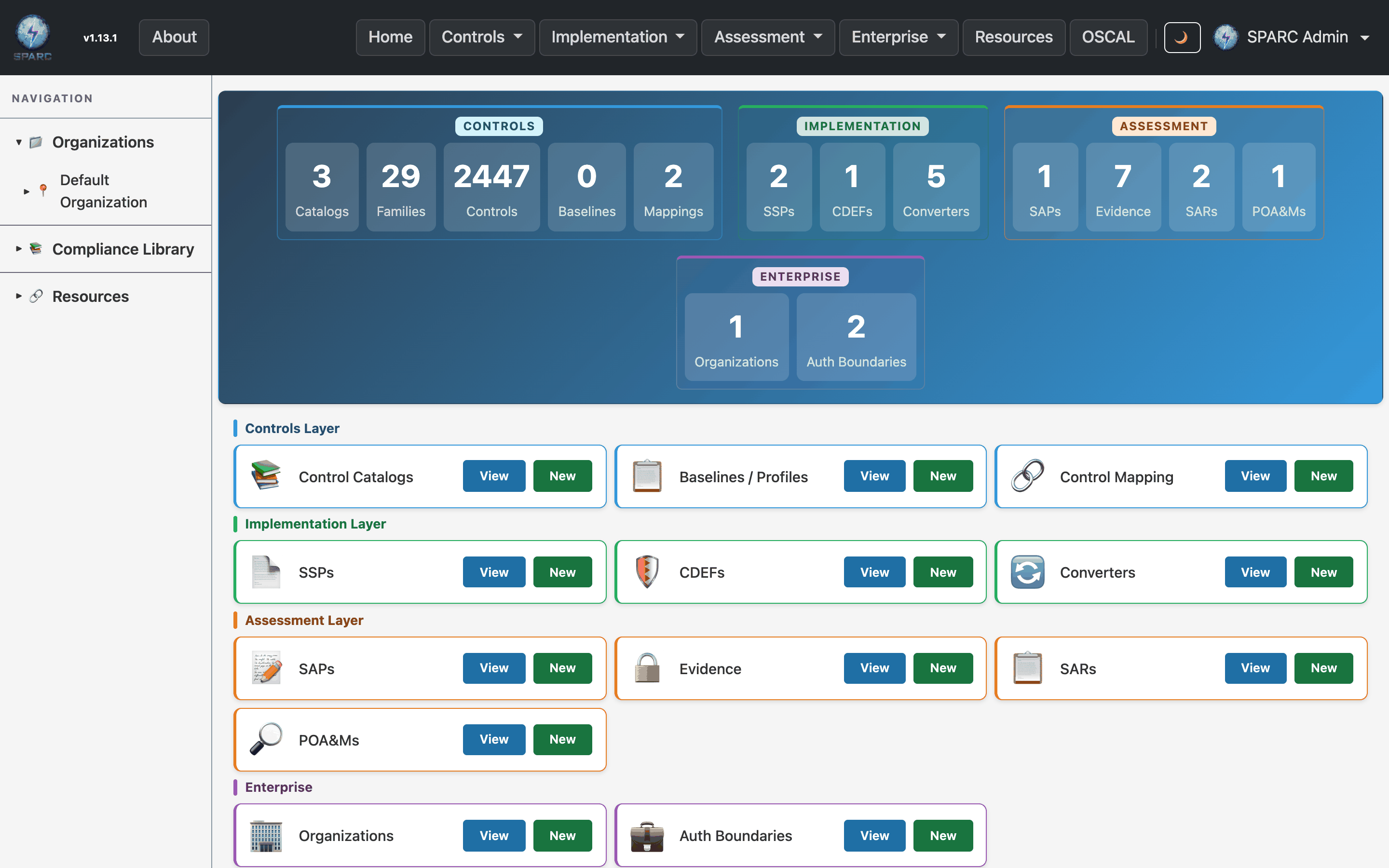Click the SPARC logo in the header

pos(33,37)
